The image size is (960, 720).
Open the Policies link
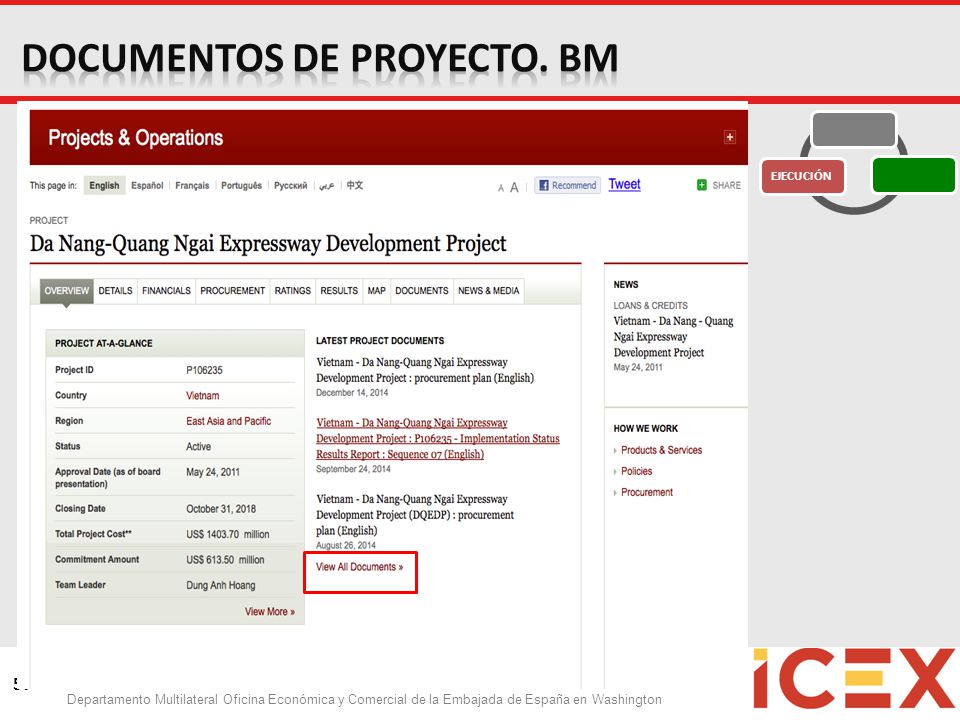coord(636,471)
